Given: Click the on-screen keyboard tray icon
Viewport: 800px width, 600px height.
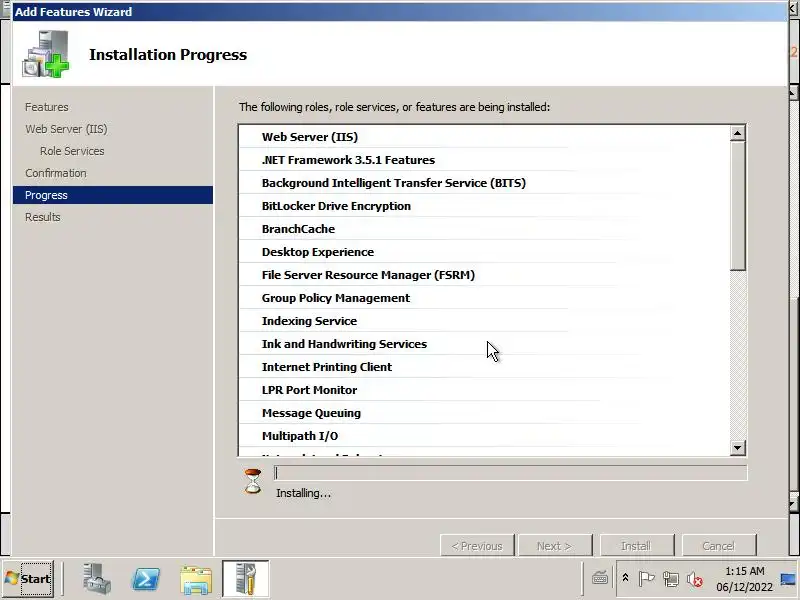Looking at the screenshot, I should click(599, 579).
